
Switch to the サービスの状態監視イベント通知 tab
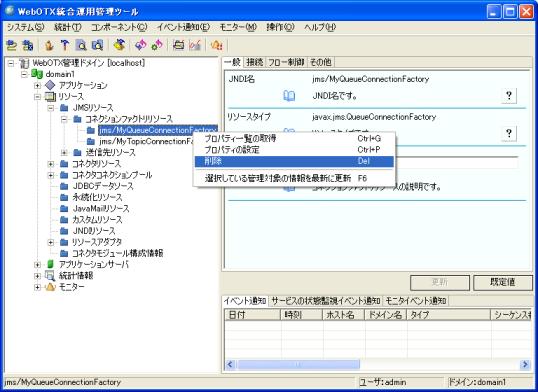coord(326,301)
